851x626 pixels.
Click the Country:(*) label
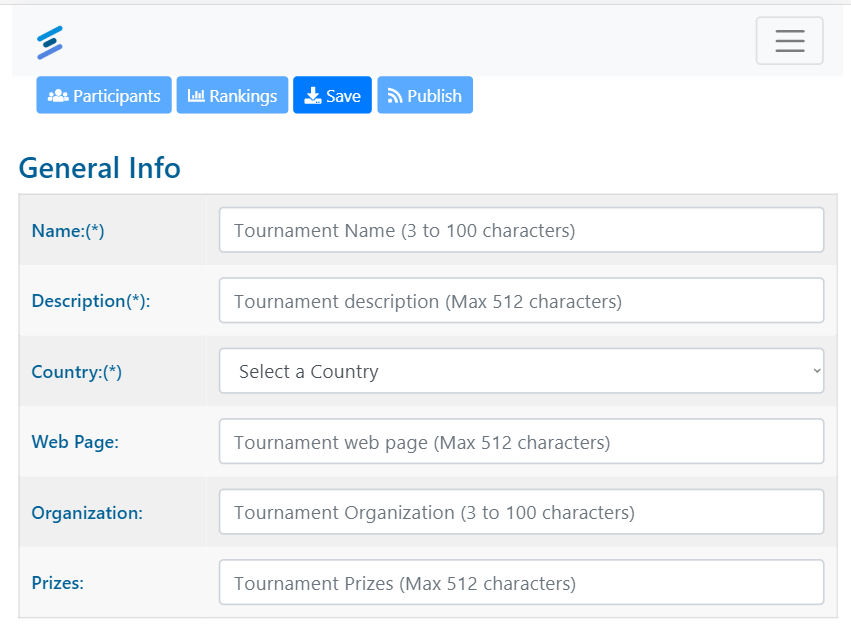77,372
